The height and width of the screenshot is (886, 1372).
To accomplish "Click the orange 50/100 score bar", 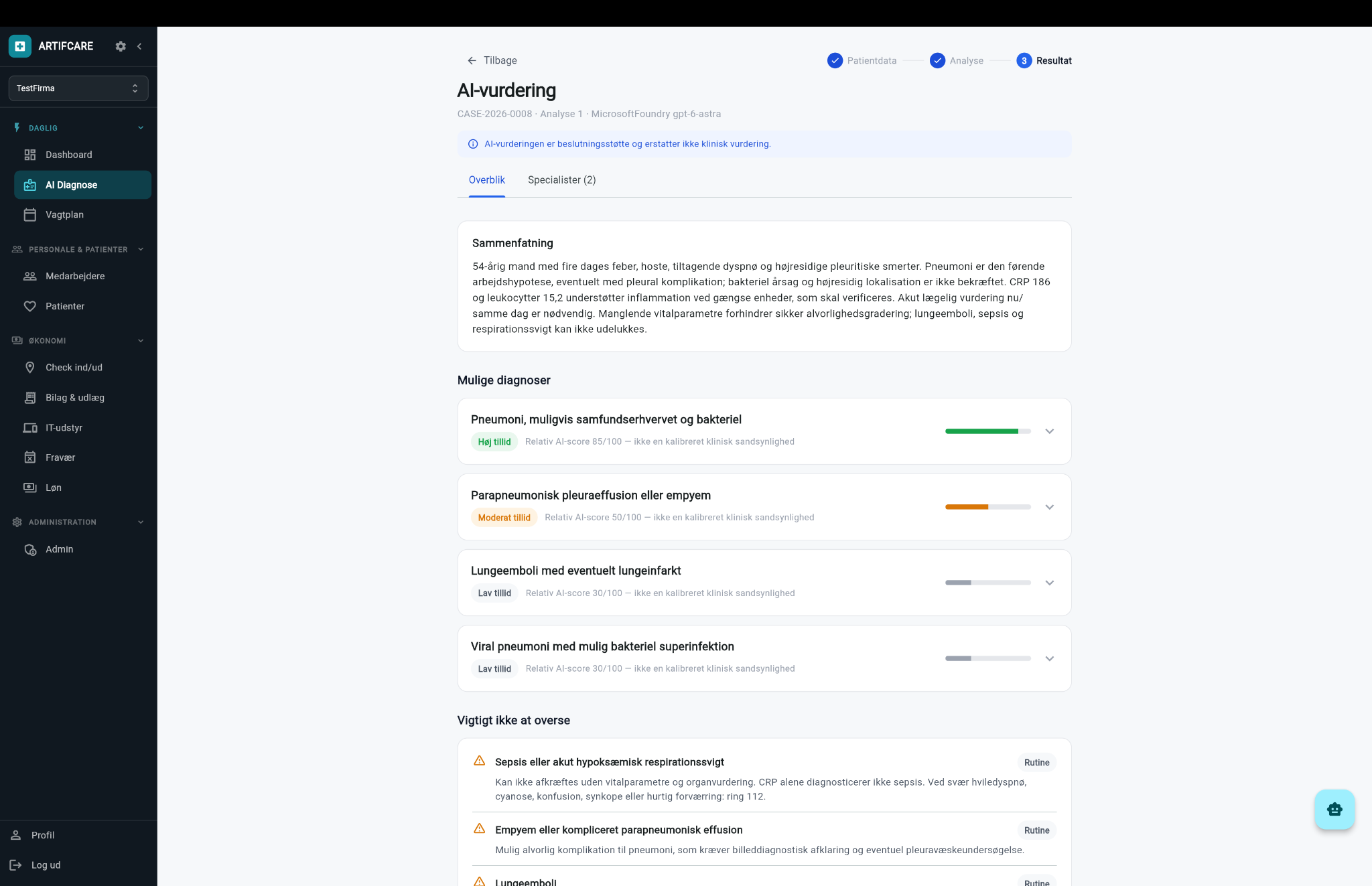I will pos(987,507).
